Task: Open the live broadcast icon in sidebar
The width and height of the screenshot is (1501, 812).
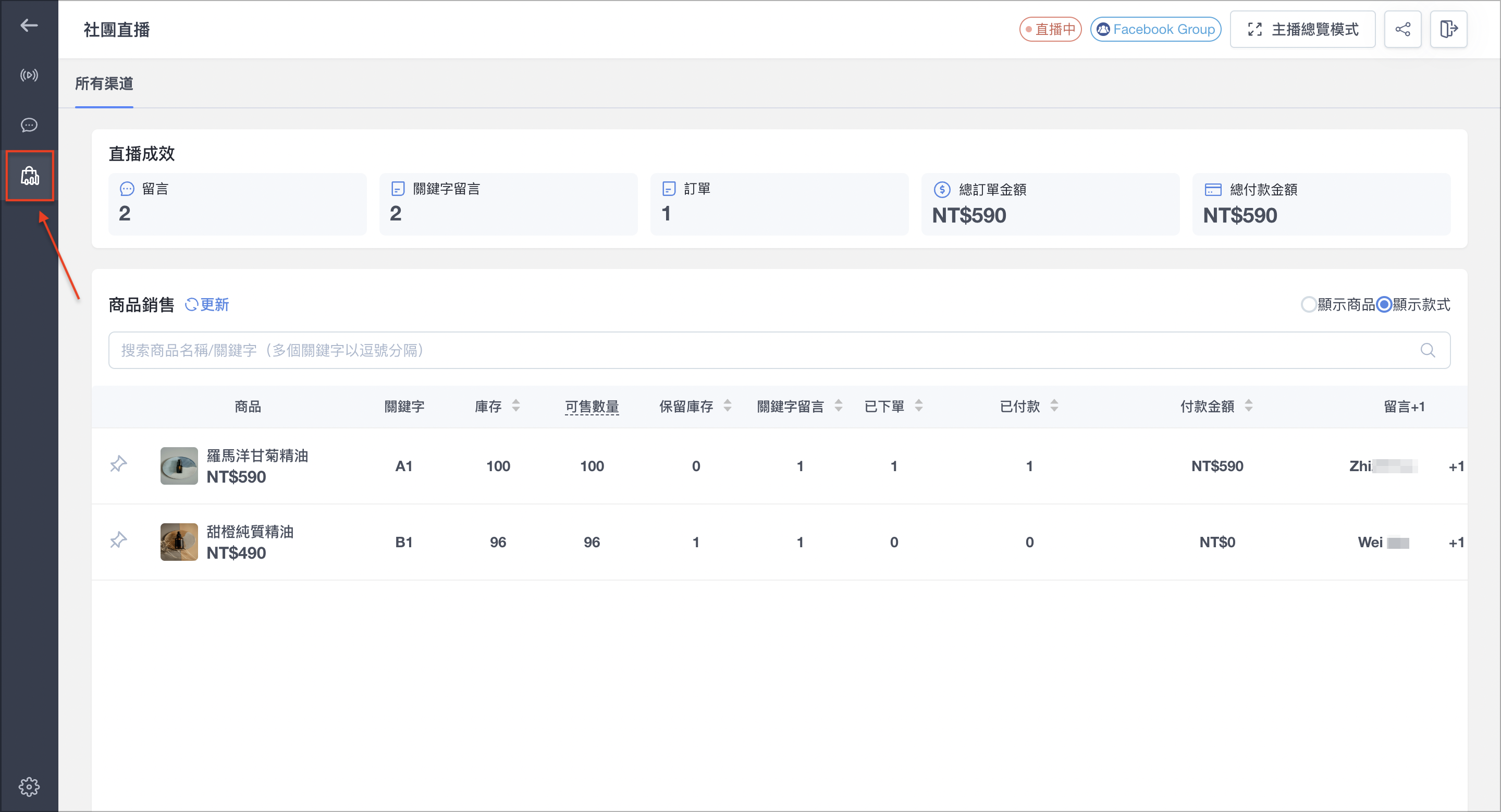Action: point(29,75)
